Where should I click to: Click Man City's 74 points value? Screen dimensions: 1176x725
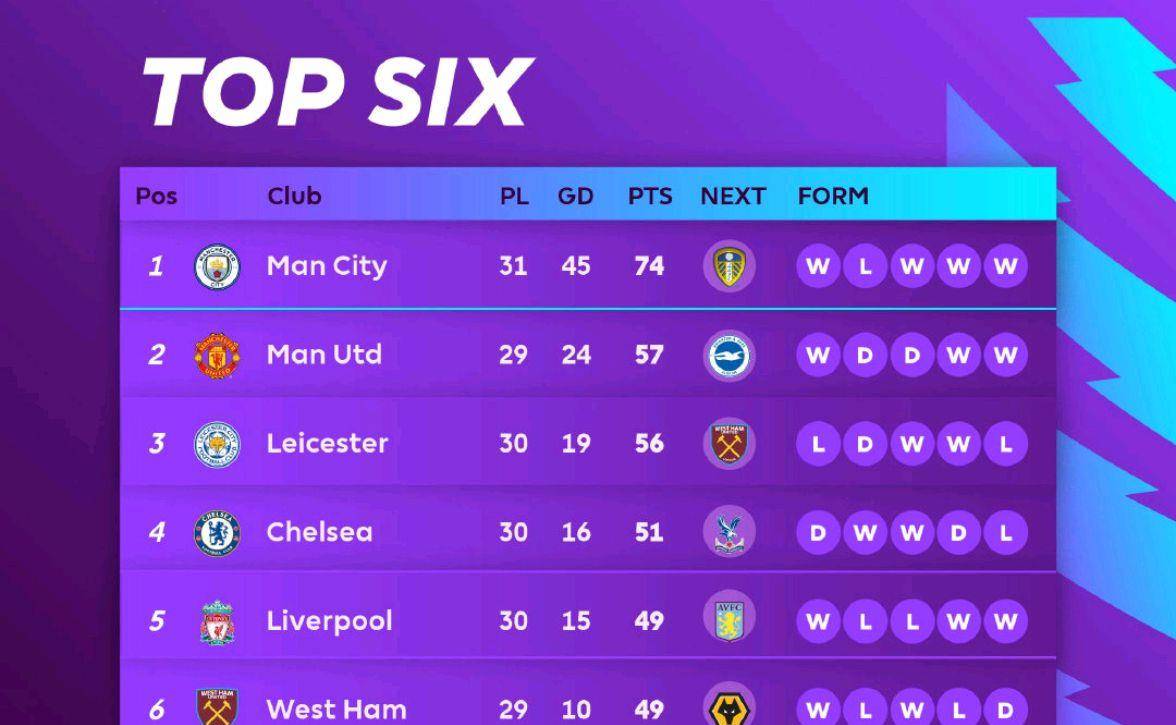click(x=649, y=266)
